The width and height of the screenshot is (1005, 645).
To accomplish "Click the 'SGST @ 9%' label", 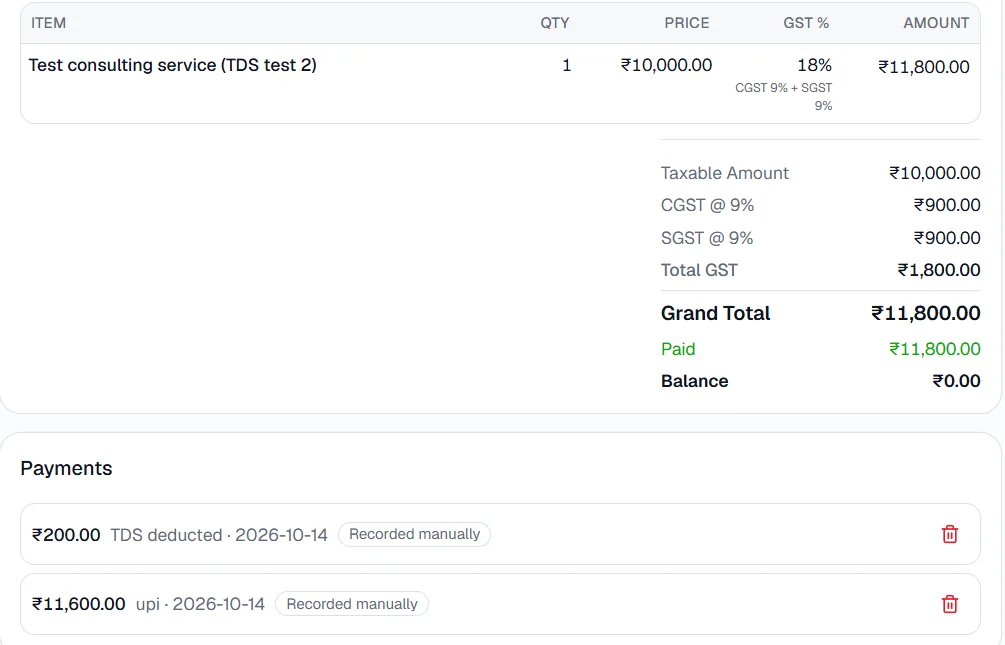I will [706, 238].
